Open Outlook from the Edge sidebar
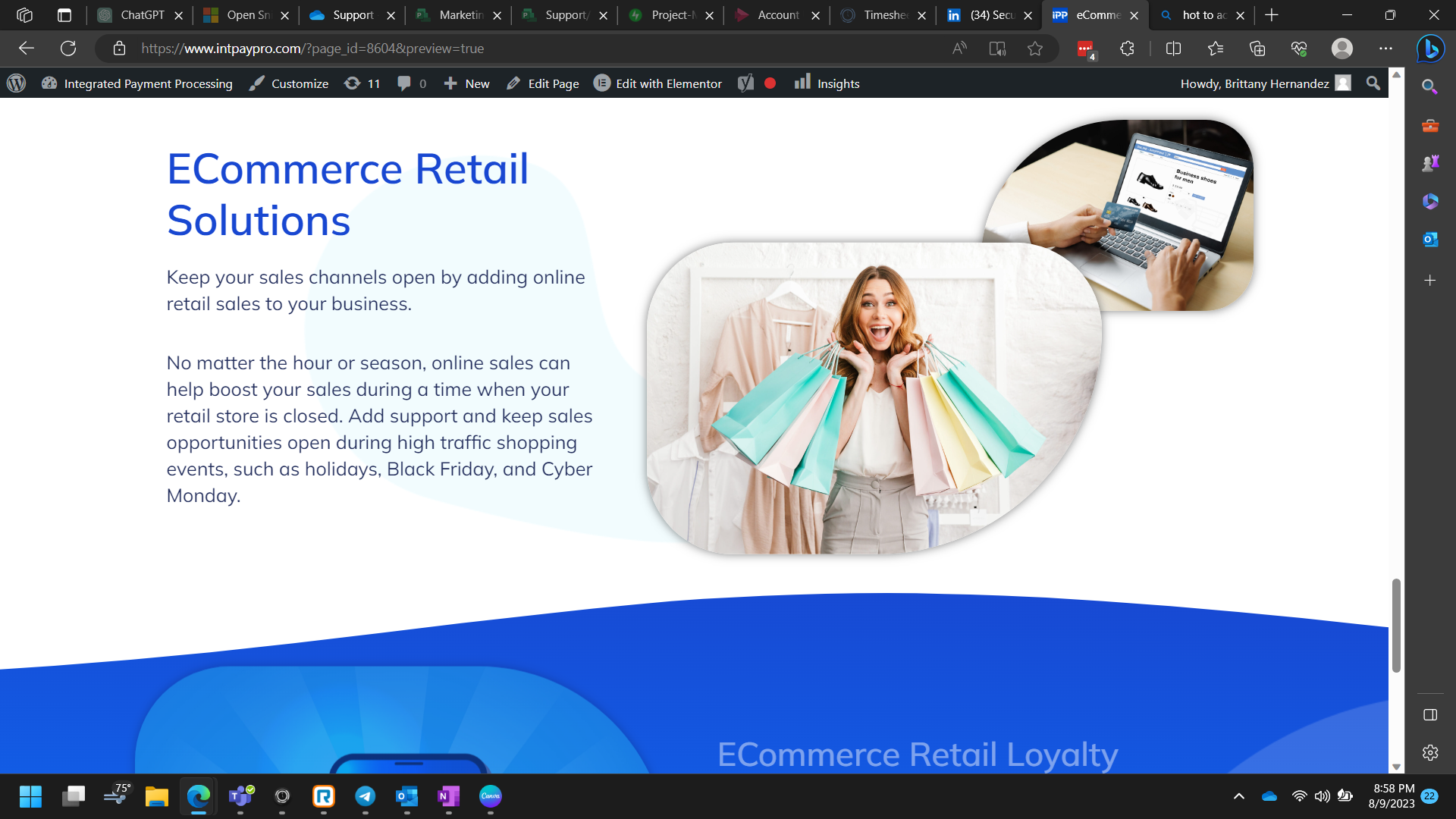Viewport: 1456px width, 819px height. pyautogui.click(x=1430, y=239)
